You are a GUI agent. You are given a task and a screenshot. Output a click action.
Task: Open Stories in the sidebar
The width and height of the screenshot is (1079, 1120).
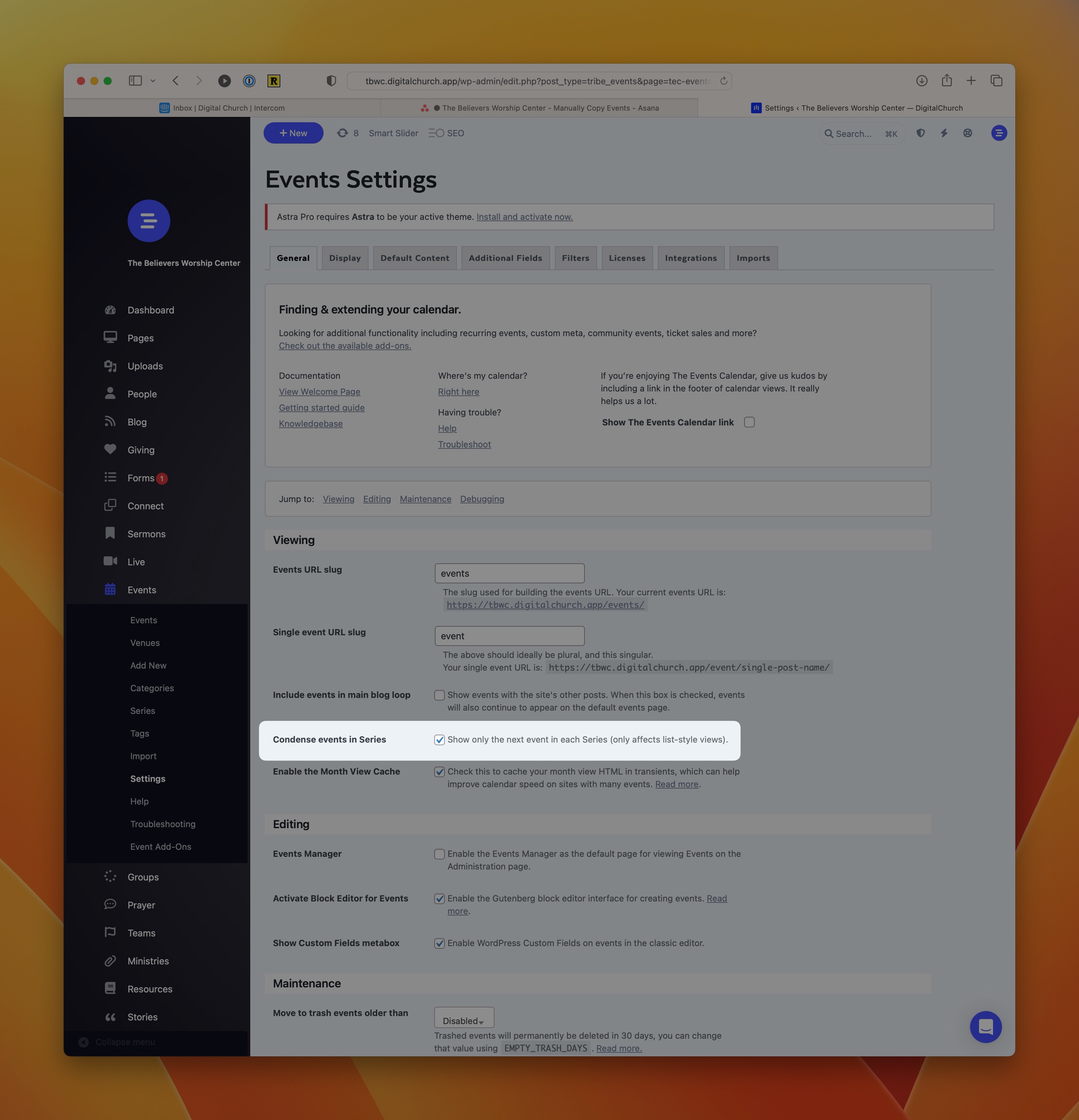(142, 1017)
